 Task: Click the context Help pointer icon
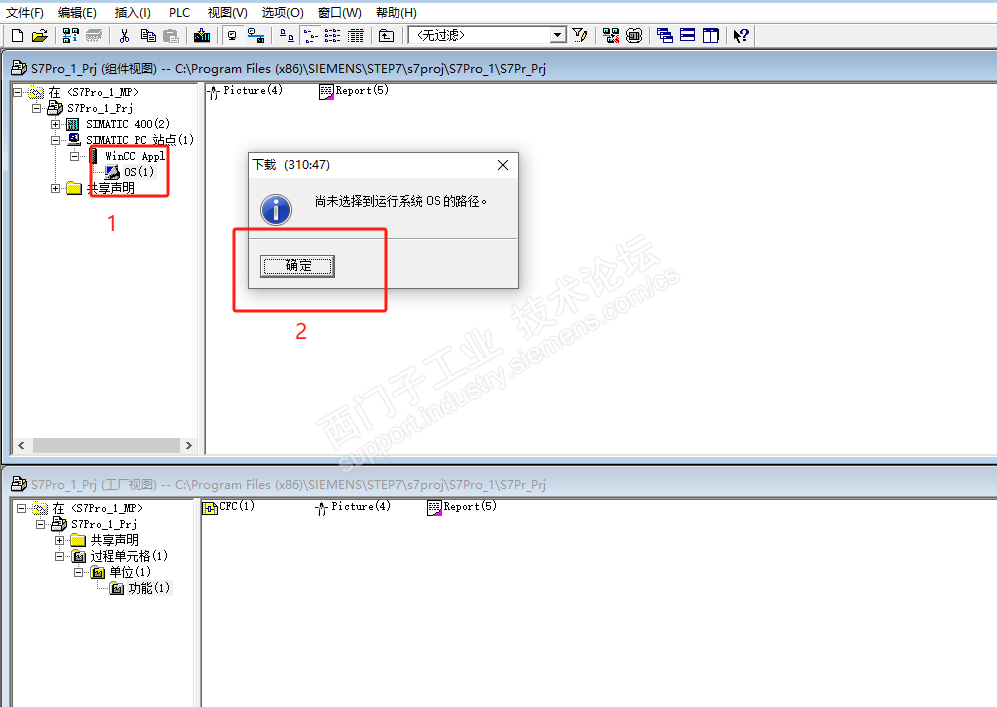(x=741, y=36)
